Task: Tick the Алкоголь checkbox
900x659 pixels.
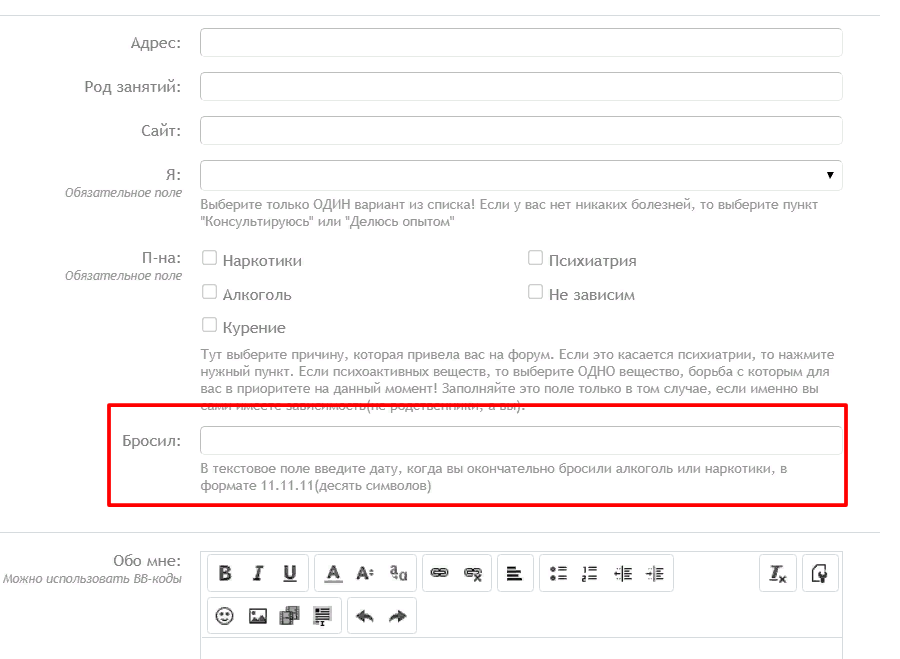Action: point(210,293)
